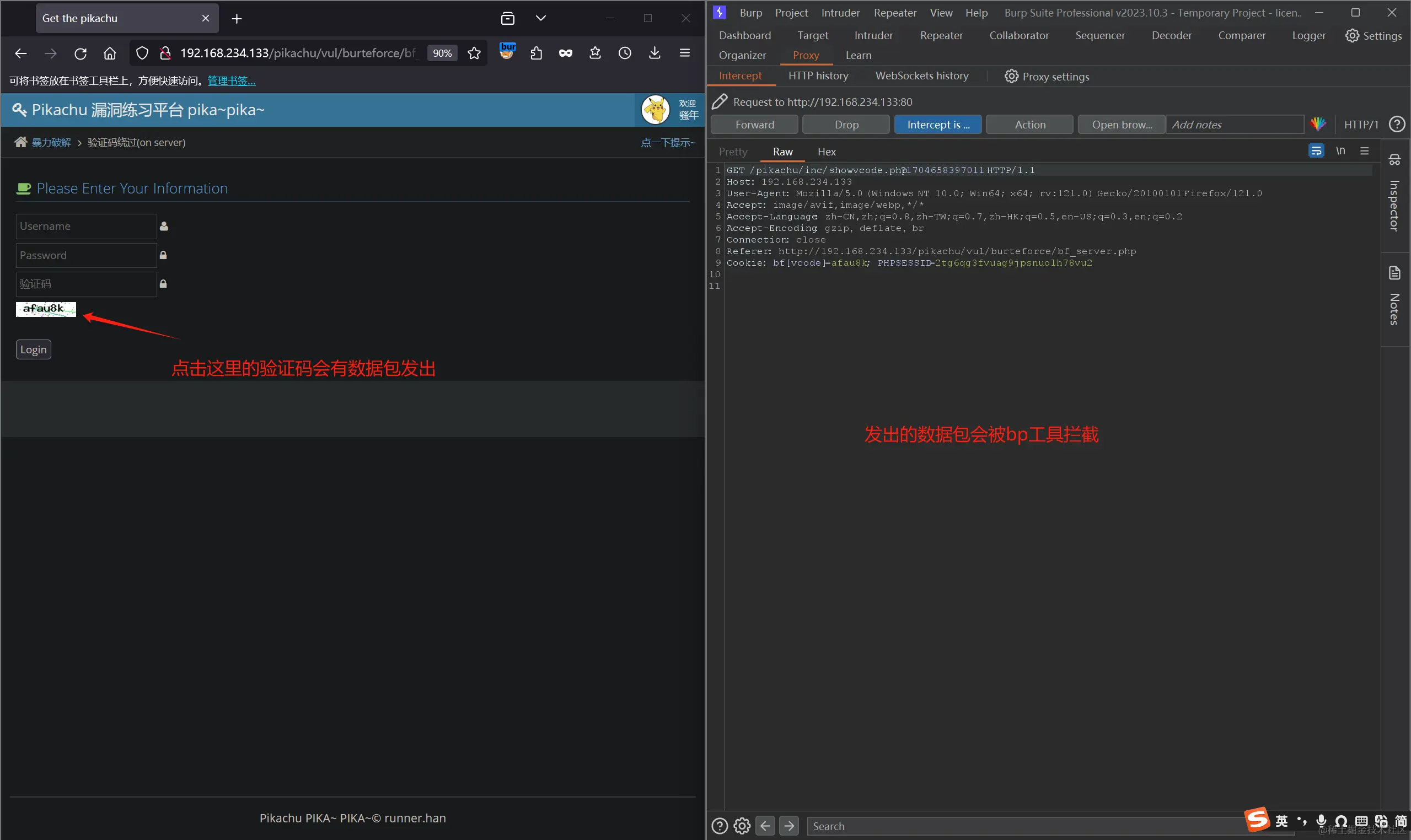Switch to the Organizer tab
This screenshot has height=840, width=1411.
742,55
